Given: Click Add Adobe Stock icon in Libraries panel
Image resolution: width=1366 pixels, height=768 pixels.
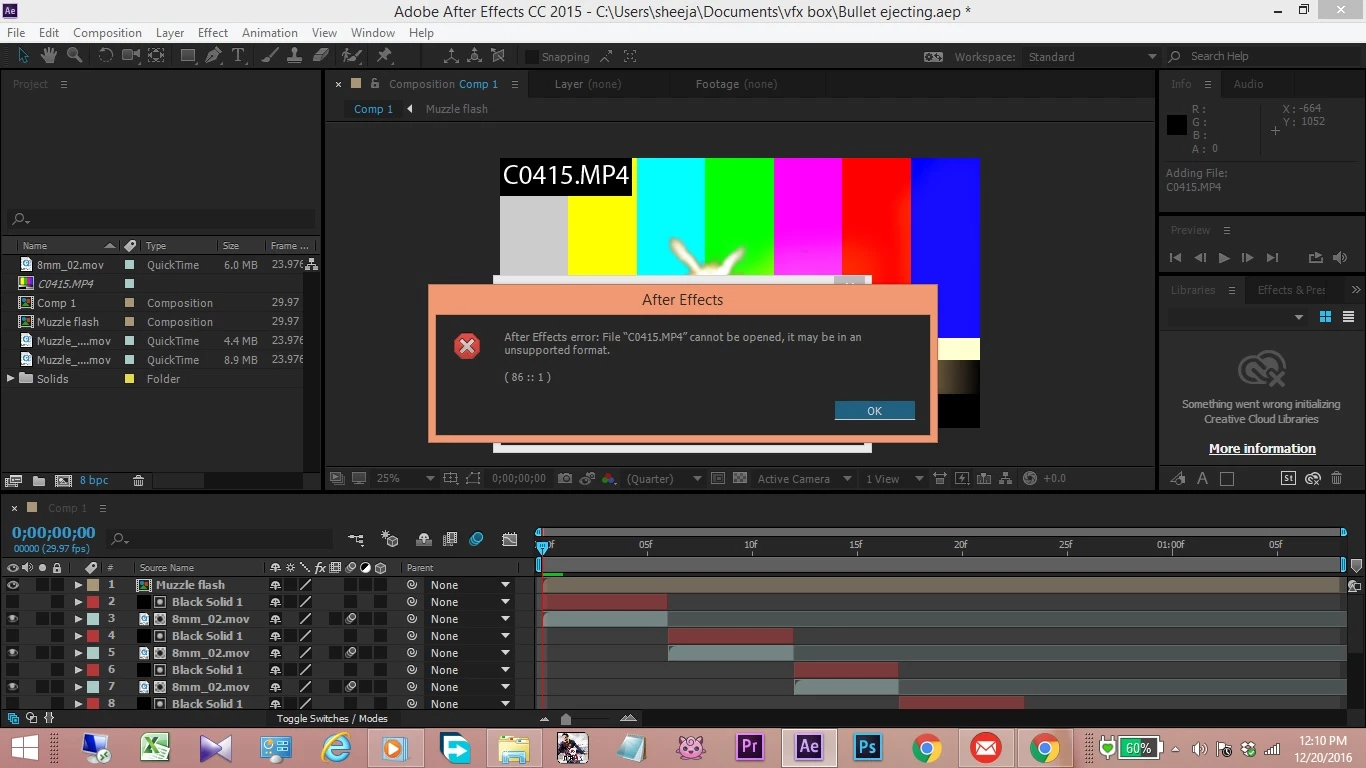Looking at the screenshot, I should (1289, 479).
